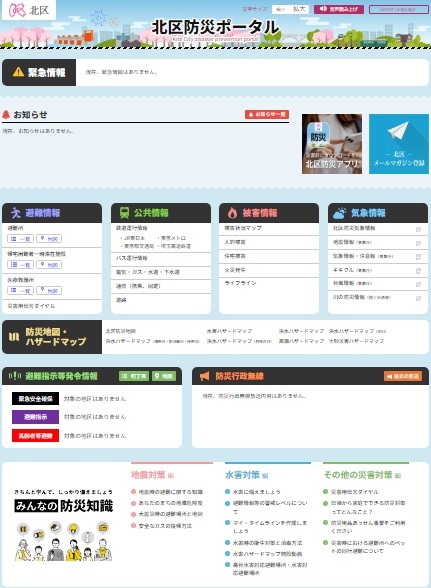431x588 pixels.
Task: Click external-link icon beside 川の防災情報
Action: click(x=418, y=298)
